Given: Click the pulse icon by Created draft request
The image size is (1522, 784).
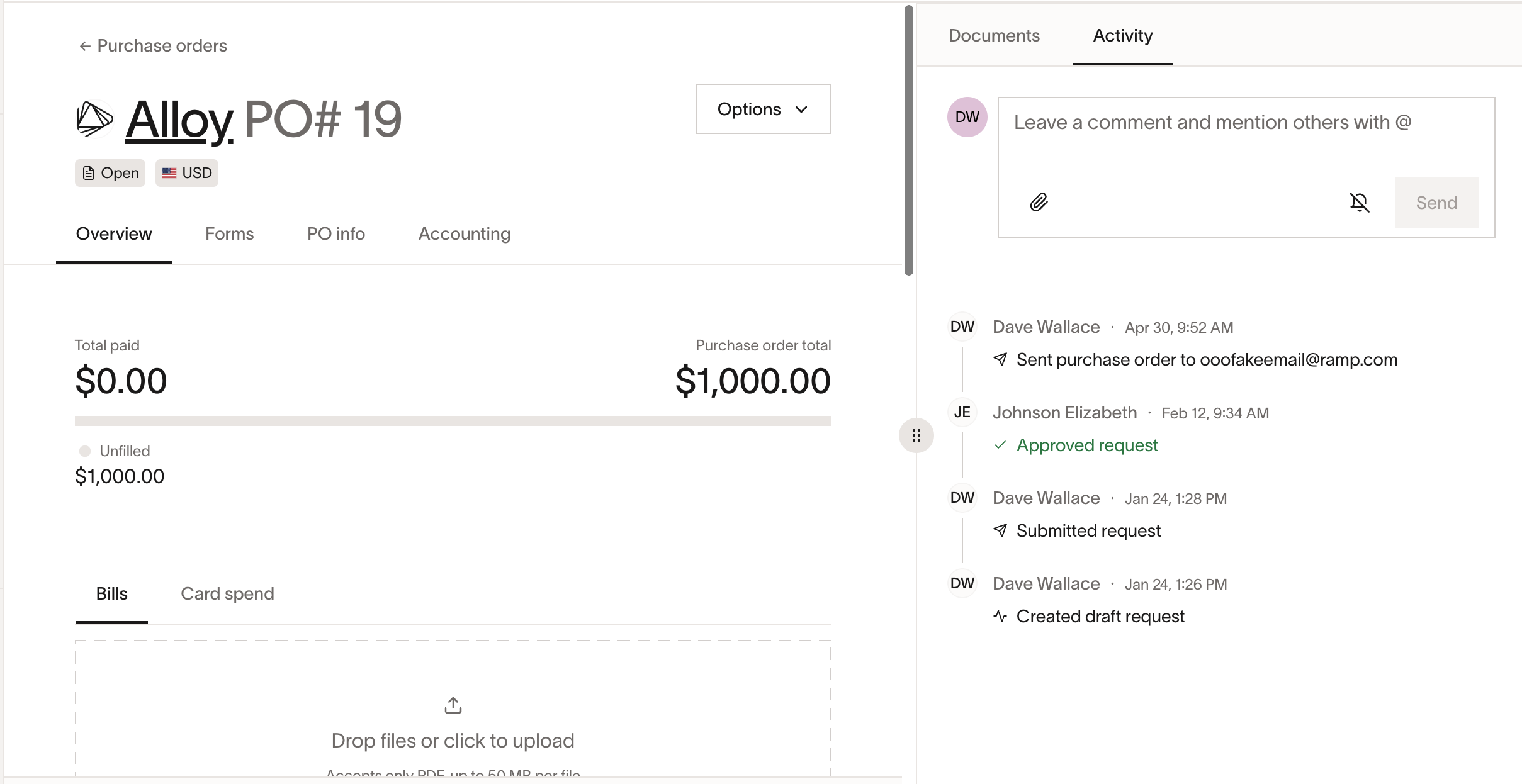Looking at the screenshot, I should pos(1000,616).
